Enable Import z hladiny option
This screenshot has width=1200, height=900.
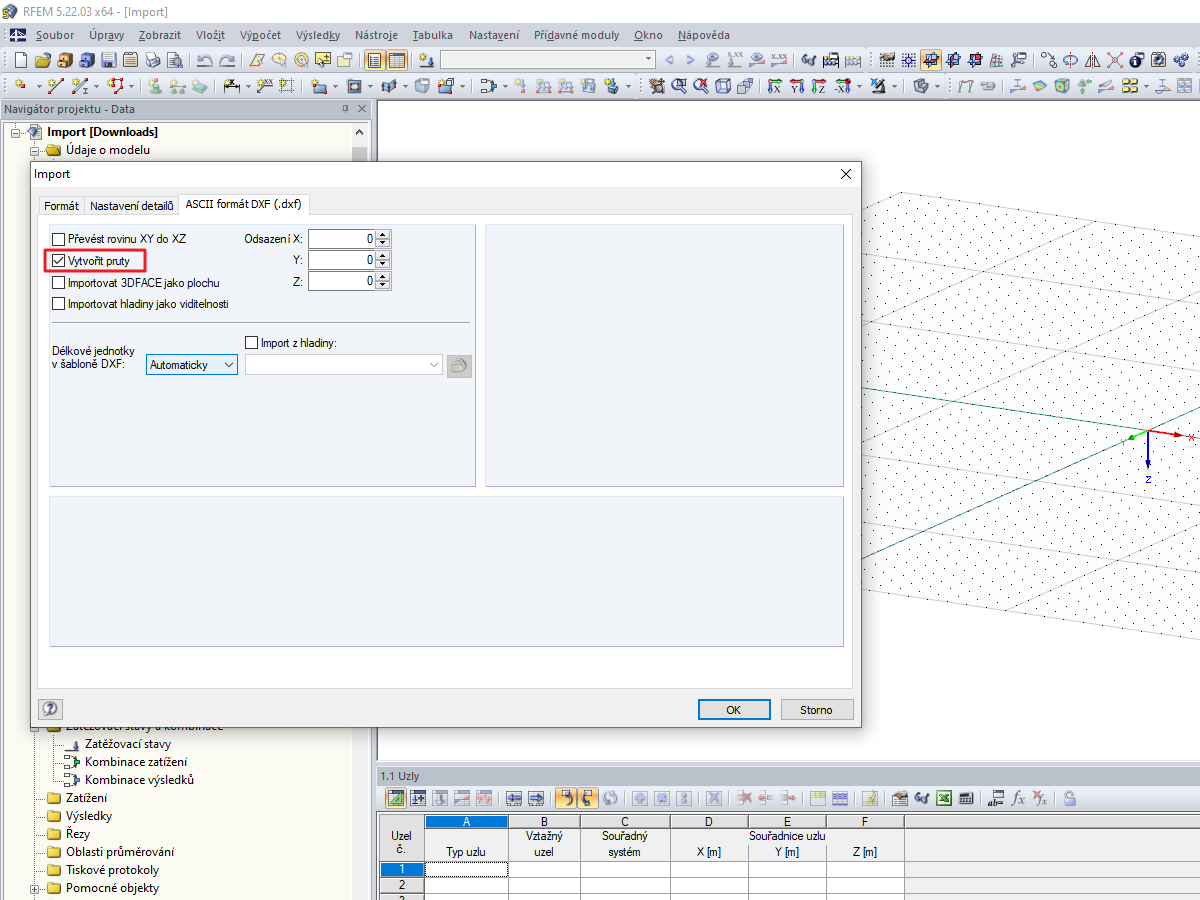coord(251,342)
